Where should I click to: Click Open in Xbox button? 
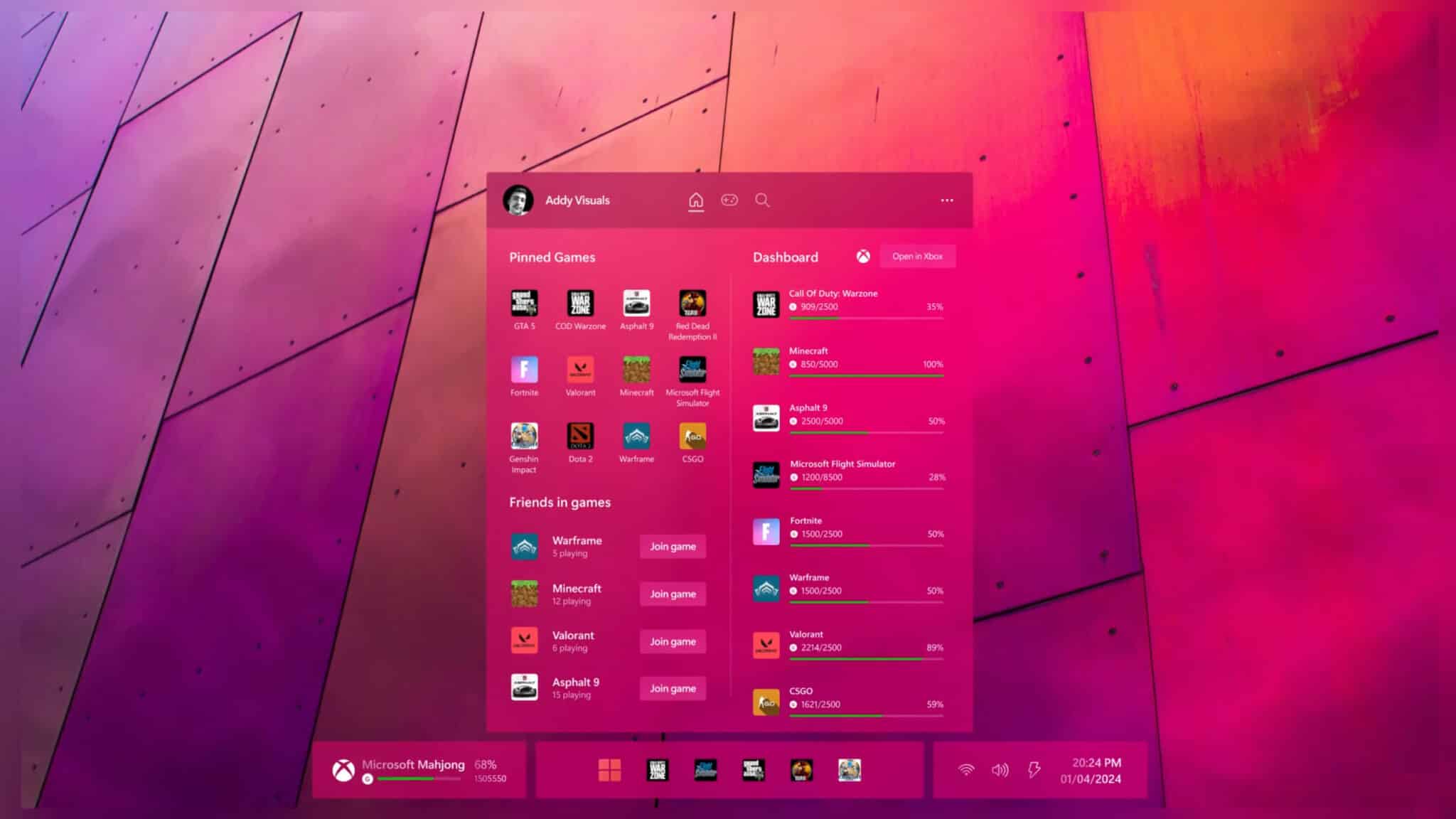(917, 256)
